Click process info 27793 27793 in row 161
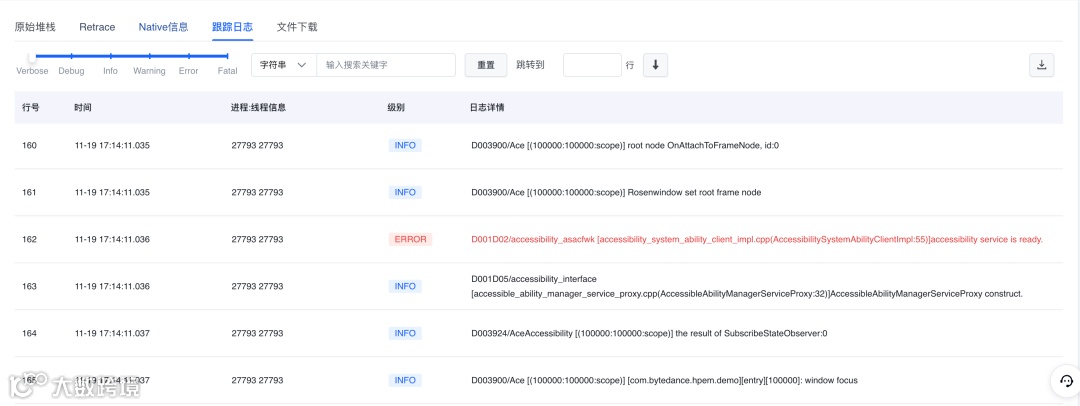Image resolution: width=1080 pixels, height=406 pixels. click(x=257, y=192)
